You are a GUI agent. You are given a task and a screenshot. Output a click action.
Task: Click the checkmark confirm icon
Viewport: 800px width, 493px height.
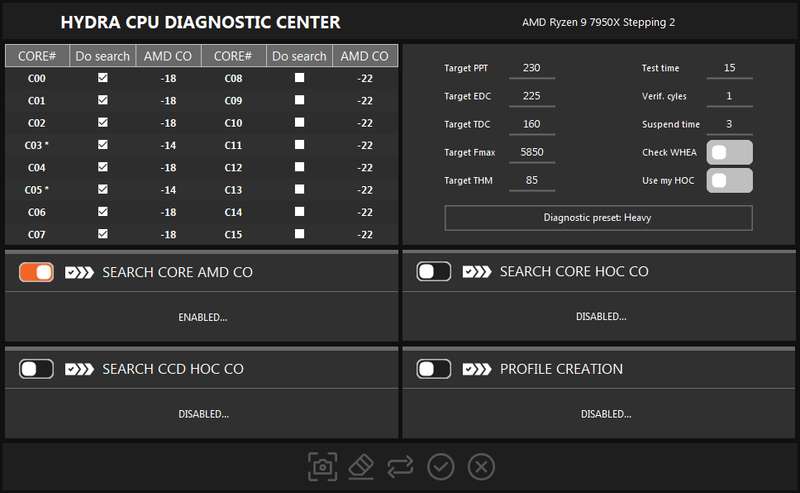[x=441, y=466]
